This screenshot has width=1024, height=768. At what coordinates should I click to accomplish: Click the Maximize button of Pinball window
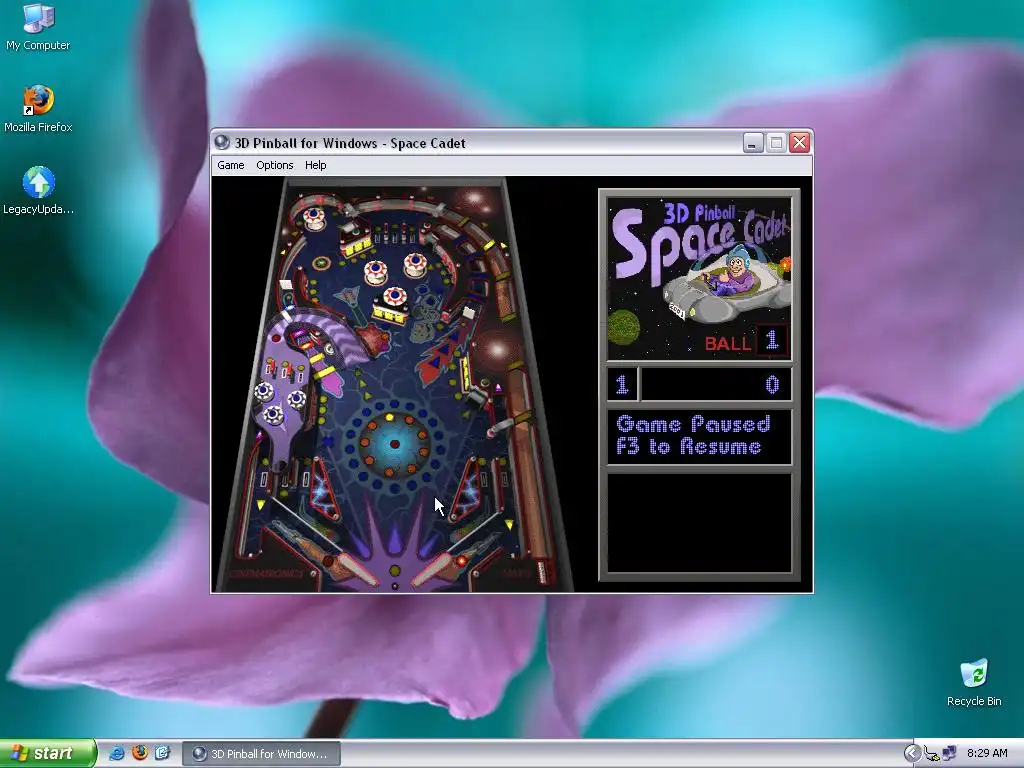(x=776, y=142)
